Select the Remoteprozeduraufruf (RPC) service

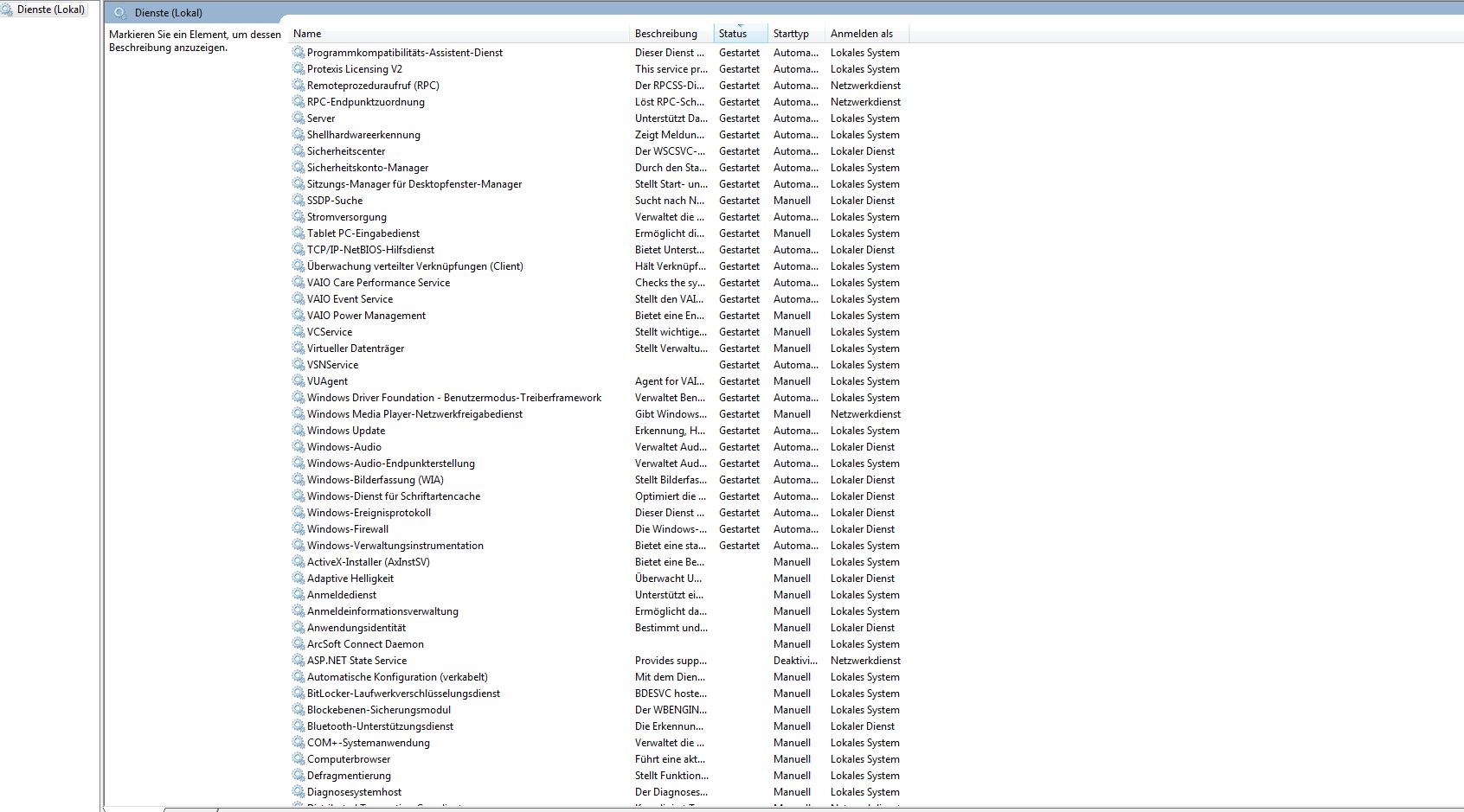click(373, 86)
